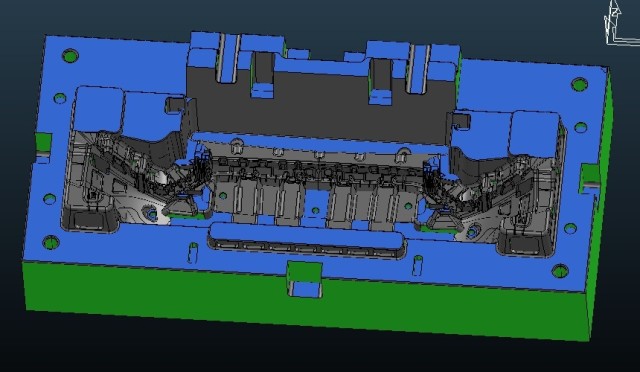This screenshot has height=372, width=640.
Task: Pick the green hole at the plate's lower-left corner
Action: [x=51, y=243]
